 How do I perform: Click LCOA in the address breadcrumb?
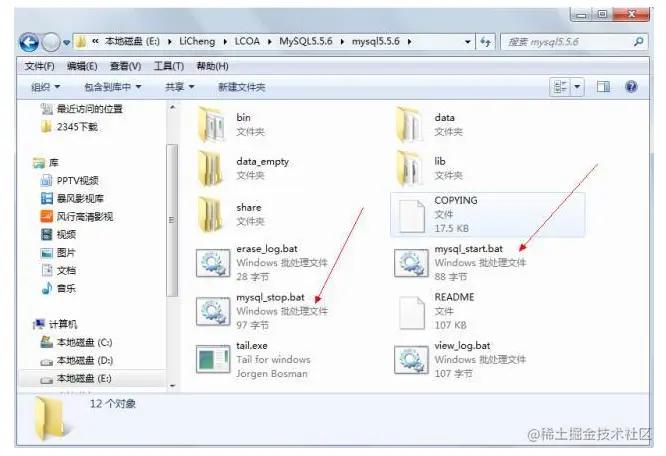(x=247, y=41)
